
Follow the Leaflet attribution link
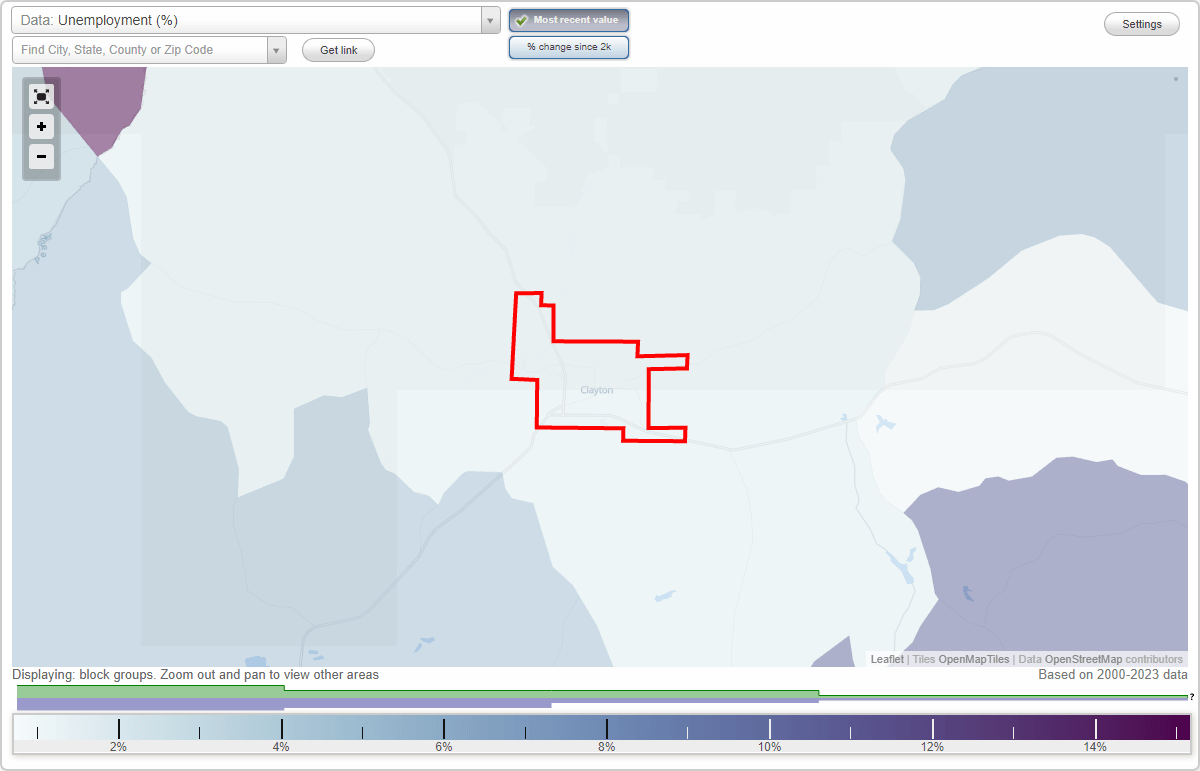click(x=886, y=659)
